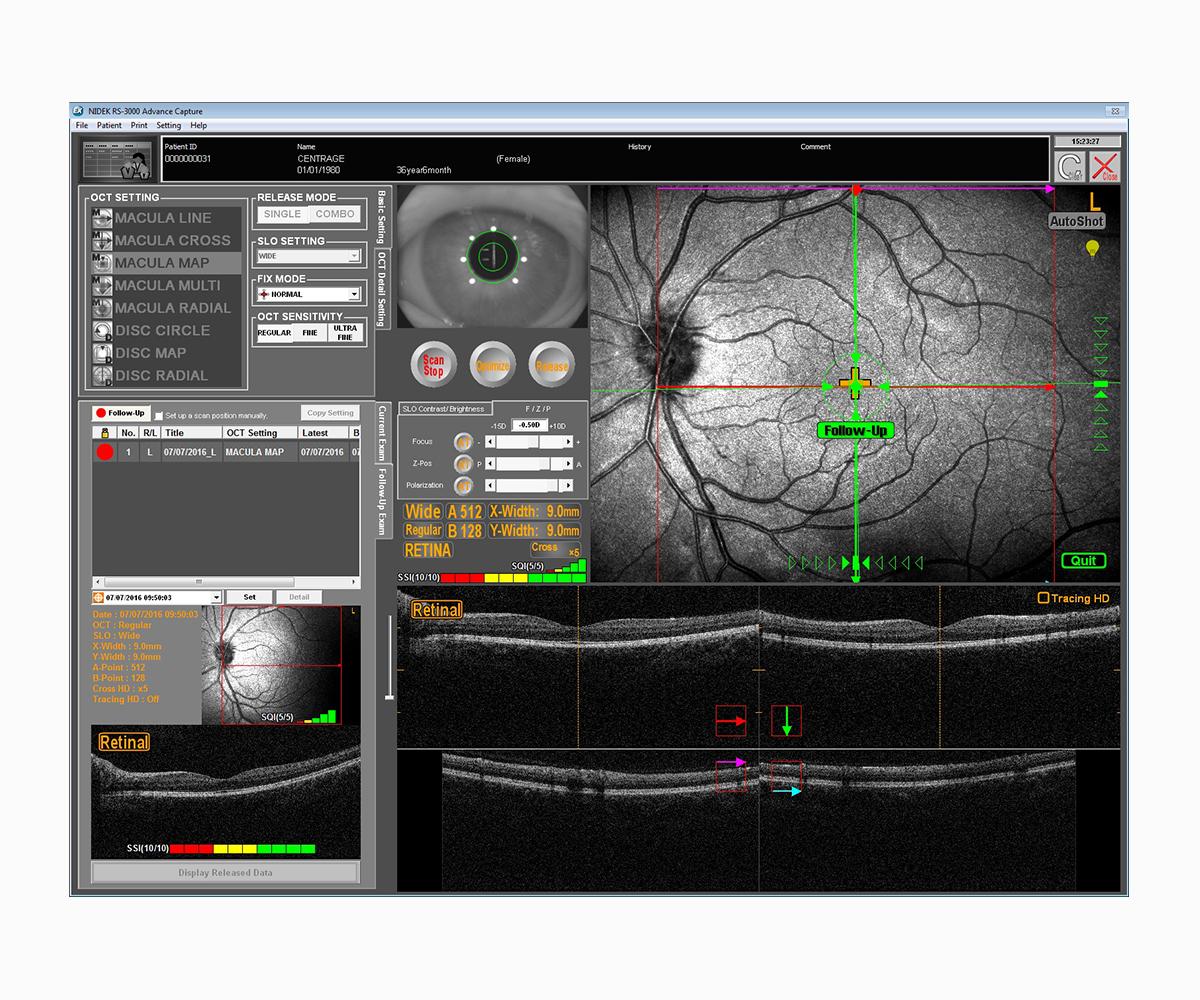Click the round Release button
This screenshot has height=1000, width=1200.
click(551, 365)
